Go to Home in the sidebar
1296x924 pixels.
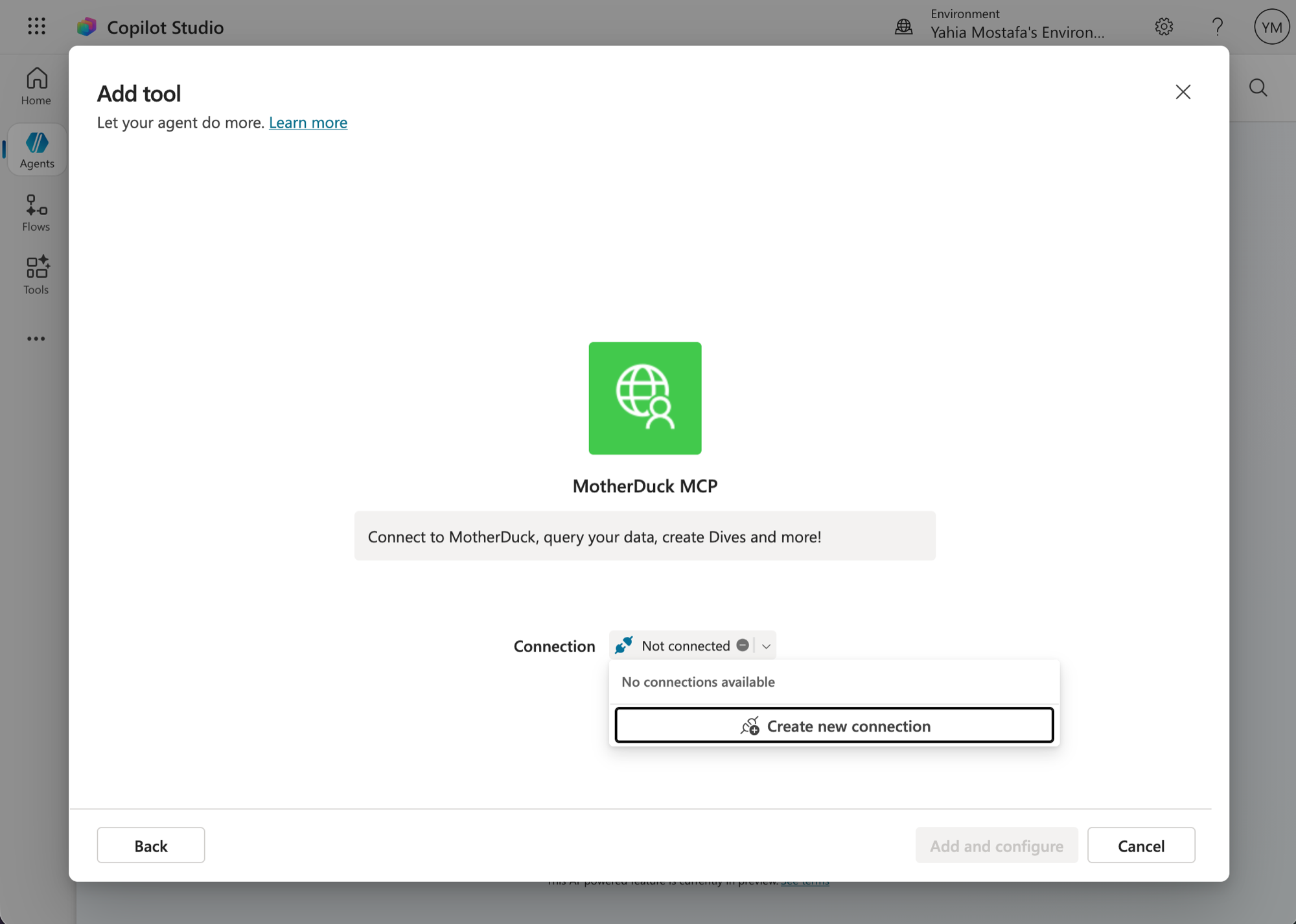point(36,87)
